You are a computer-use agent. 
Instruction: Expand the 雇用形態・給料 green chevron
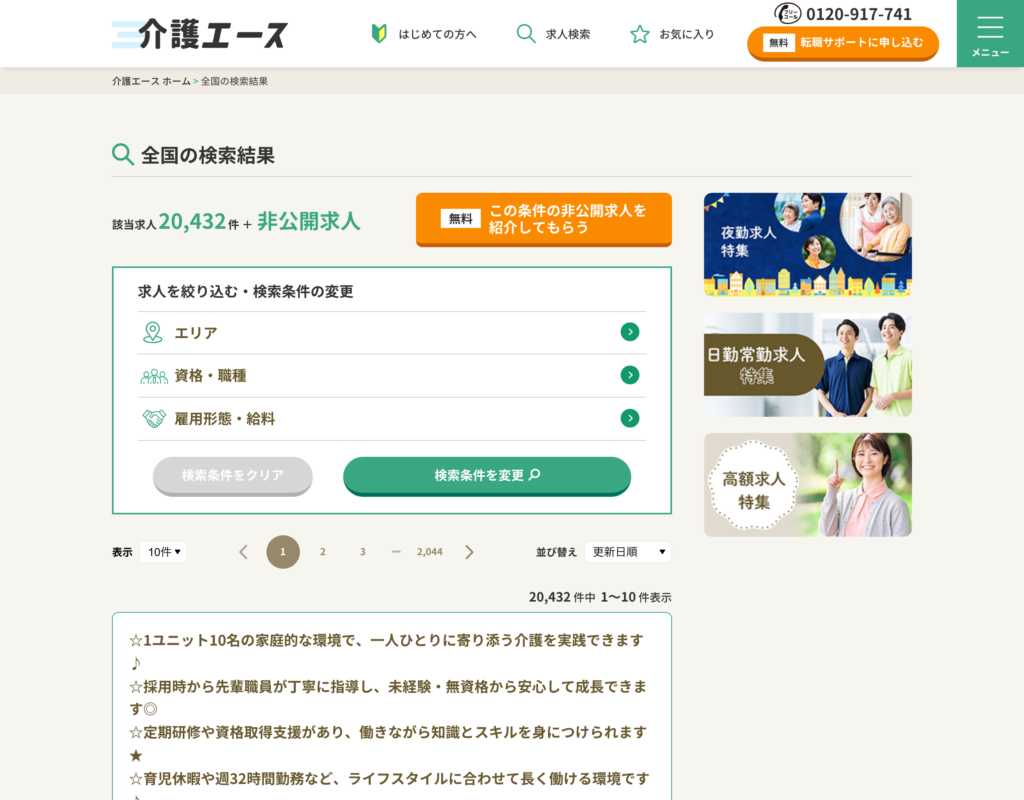[x=630, y=418]
